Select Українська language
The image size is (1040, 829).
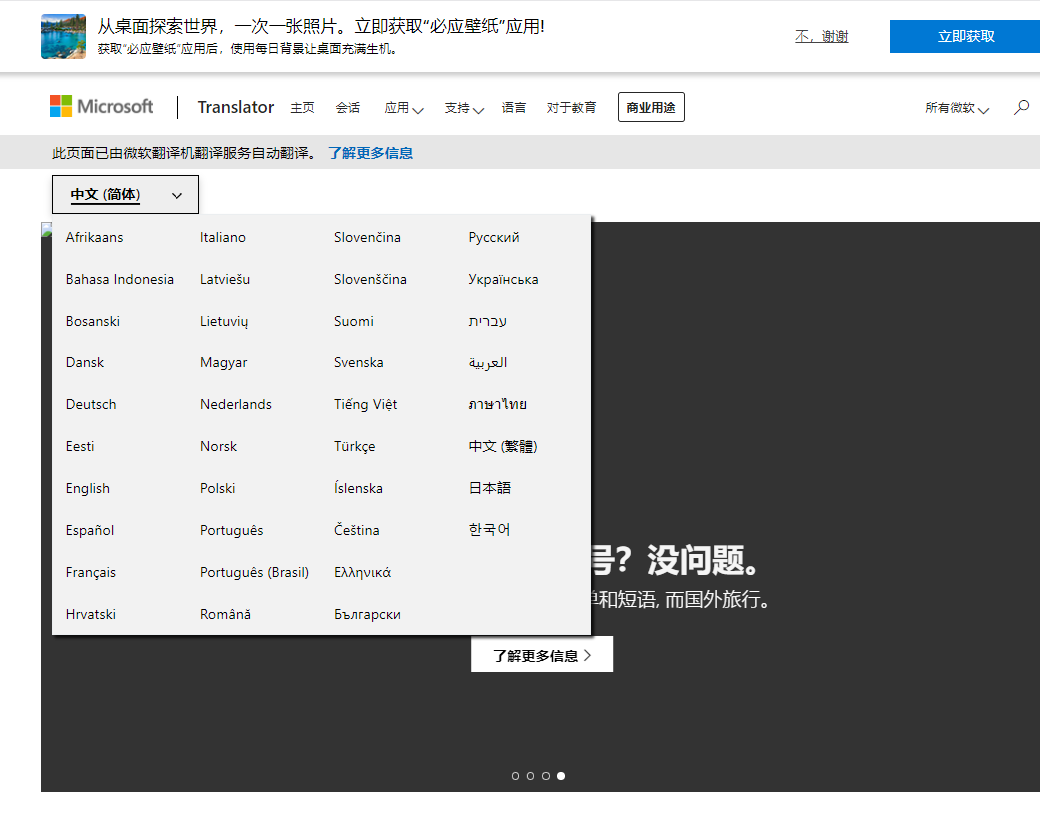(x=503, y=279)
